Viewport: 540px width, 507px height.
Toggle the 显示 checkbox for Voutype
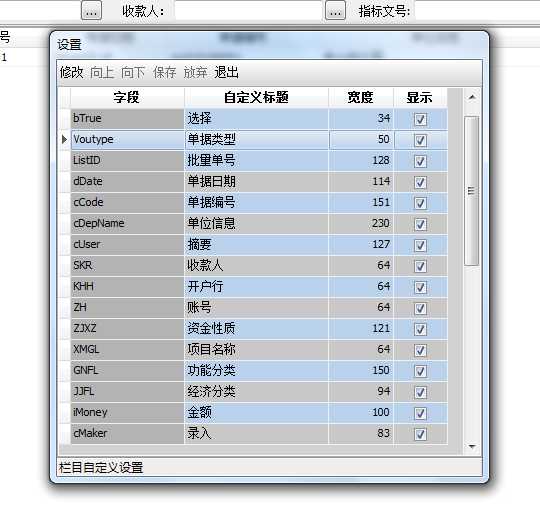[420, 140]
